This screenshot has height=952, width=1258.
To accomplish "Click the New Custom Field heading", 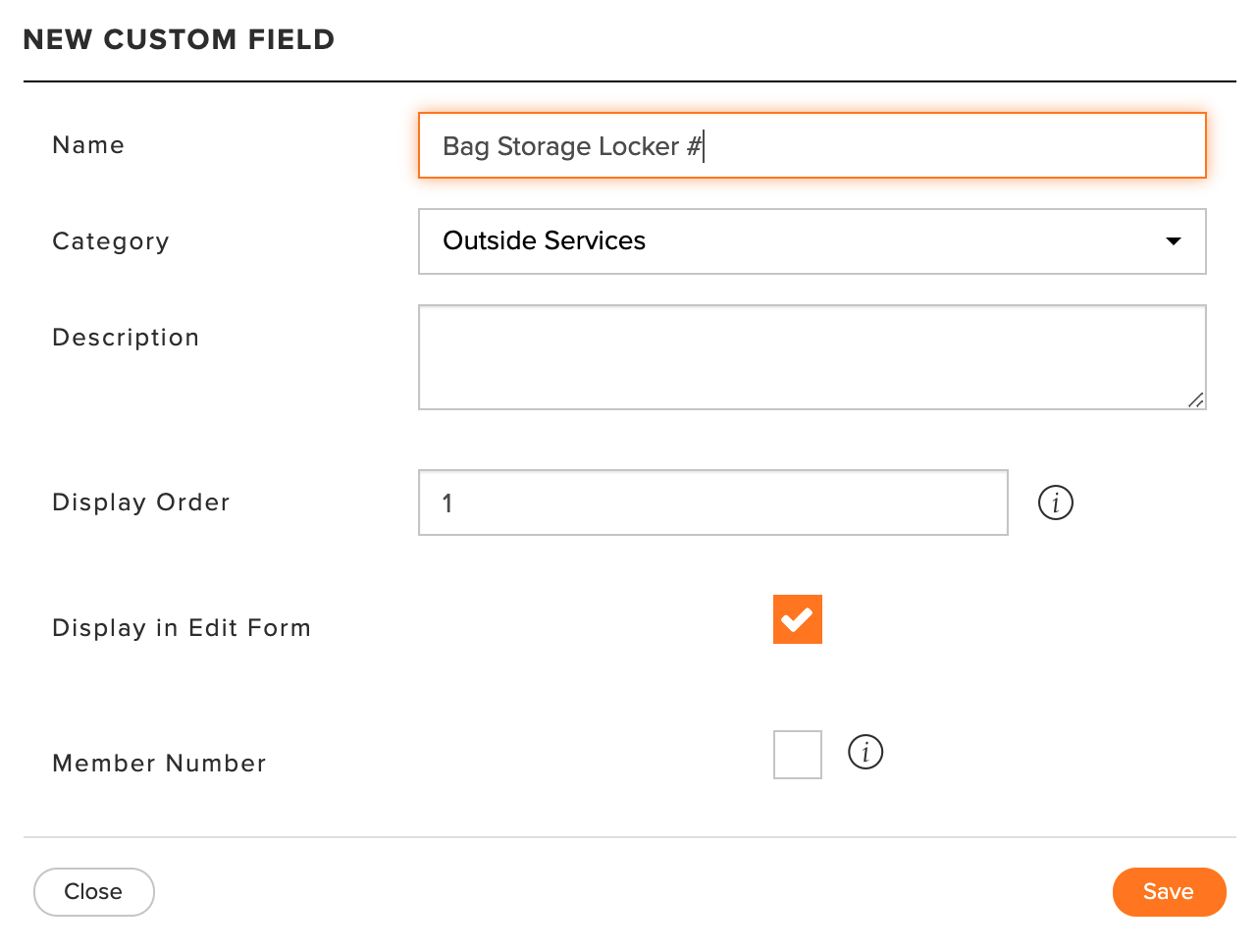I will (179, 39).
